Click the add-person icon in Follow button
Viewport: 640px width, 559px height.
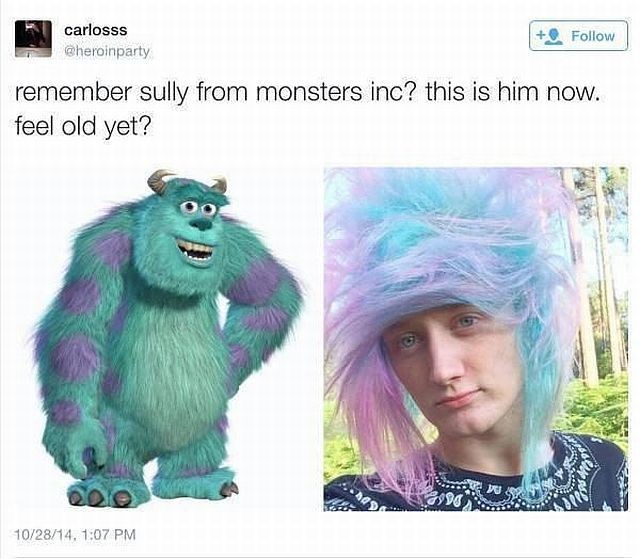549,36
